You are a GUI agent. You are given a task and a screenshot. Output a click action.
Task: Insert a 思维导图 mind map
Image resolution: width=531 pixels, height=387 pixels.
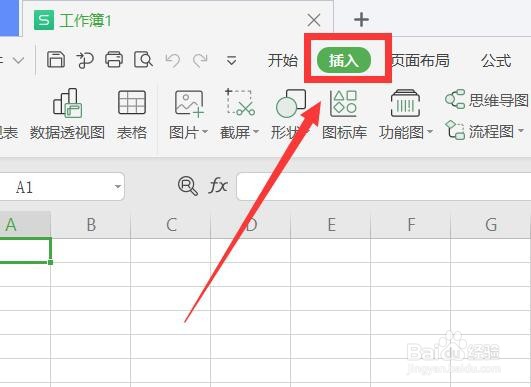coord(486,100)
